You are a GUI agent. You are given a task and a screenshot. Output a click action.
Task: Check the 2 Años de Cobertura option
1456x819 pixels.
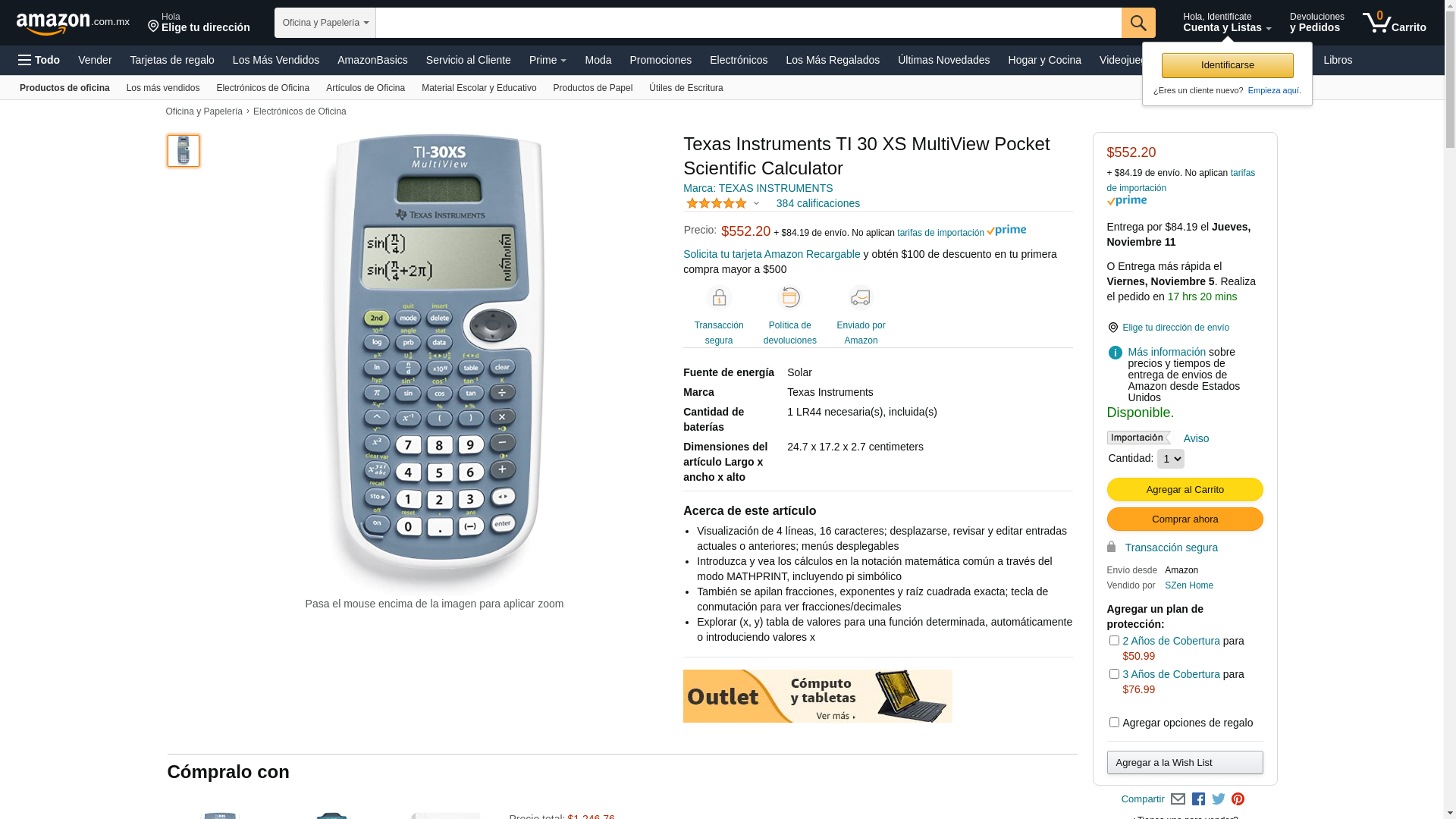(x=1114, y=641)
